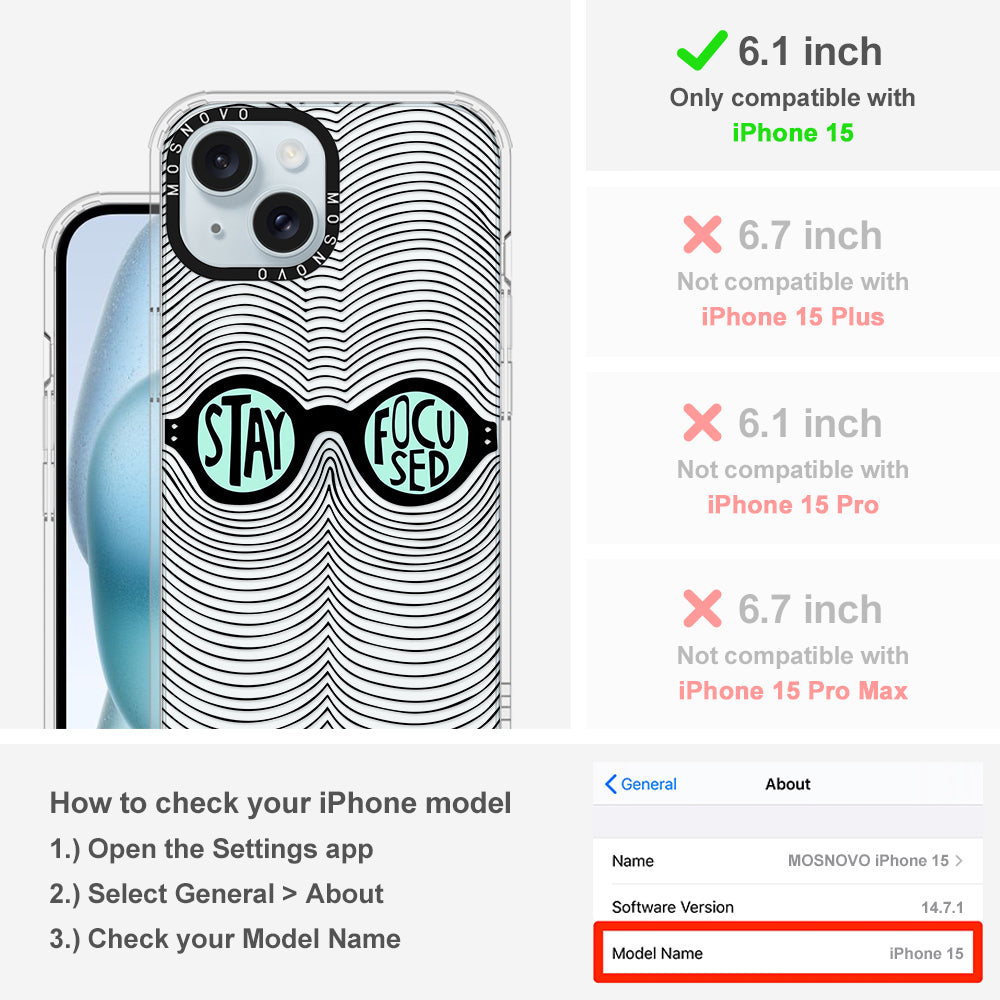The image size is (1000, 1000).
Task: Click the camera flash on the phone
Action: [x=291, y=154]
